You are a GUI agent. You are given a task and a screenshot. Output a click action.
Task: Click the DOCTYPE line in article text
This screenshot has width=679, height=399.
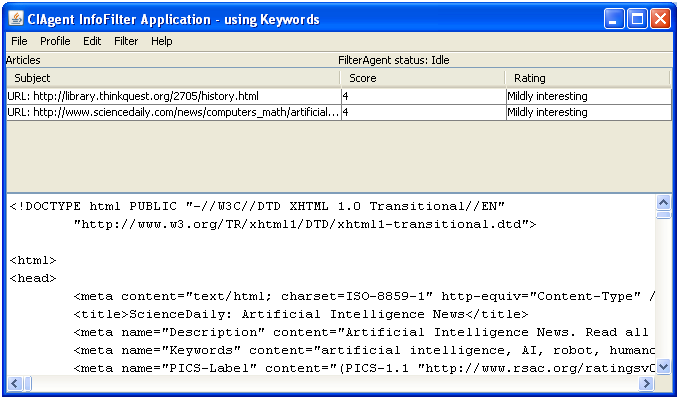[x=257, y=206]
